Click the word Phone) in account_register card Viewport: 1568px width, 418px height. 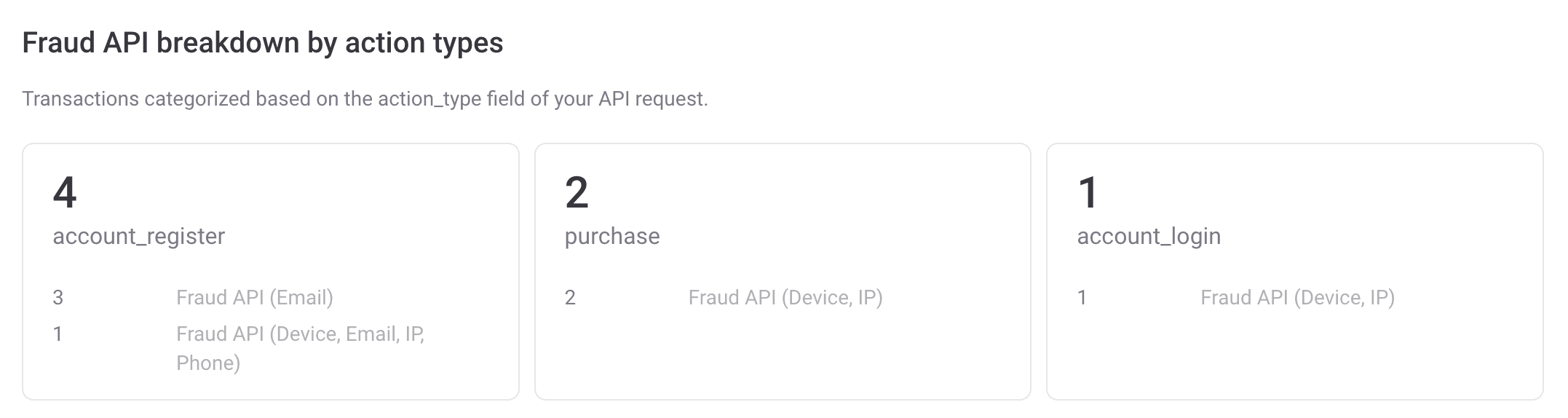pyautogui.click(x=208, y=363)
